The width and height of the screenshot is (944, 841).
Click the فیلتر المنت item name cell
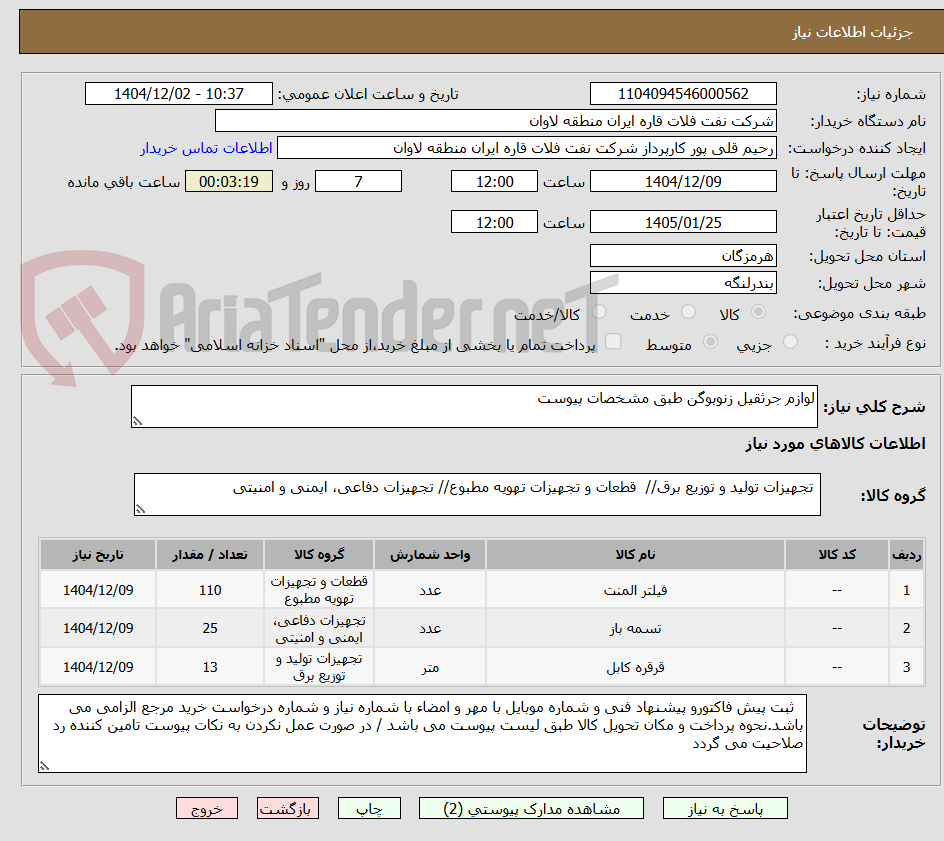[x=635, y=590]
